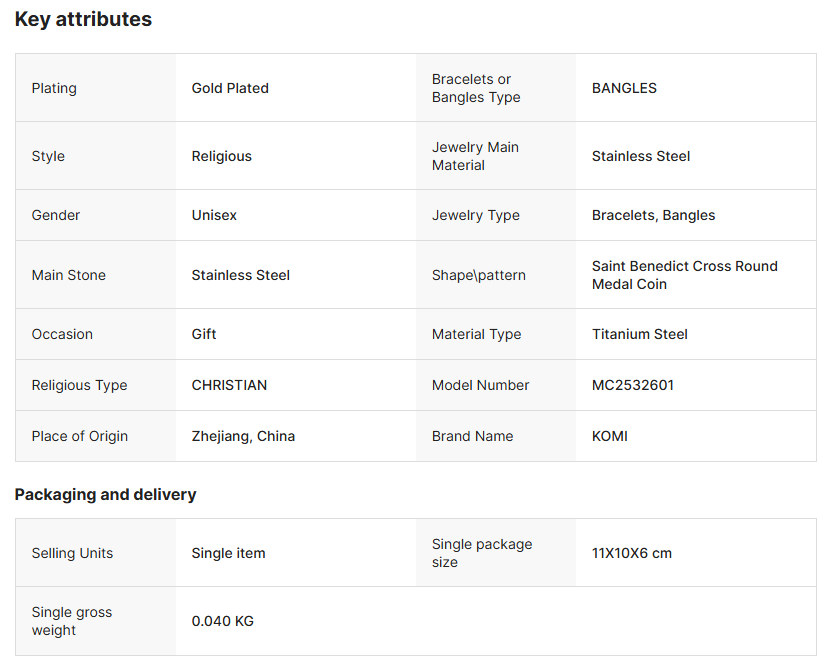Click the Single gross weight label
This screenshot has width=828, height=660.
point(71,621)
